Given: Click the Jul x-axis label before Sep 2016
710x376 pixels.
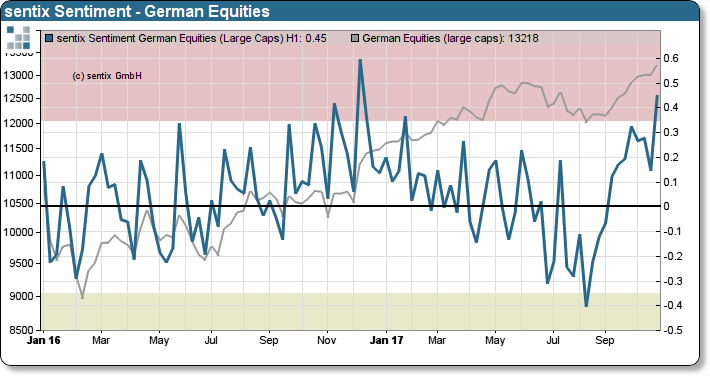Looking at the screenshot, I should point(211,340).
